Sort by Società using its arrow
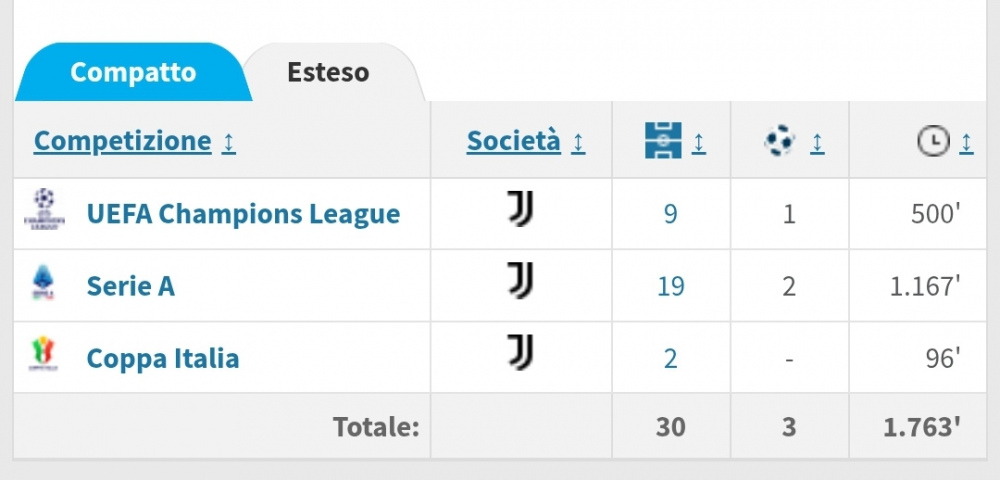The width and height of the screenshot is (1000, 480). tap(578, 143)
